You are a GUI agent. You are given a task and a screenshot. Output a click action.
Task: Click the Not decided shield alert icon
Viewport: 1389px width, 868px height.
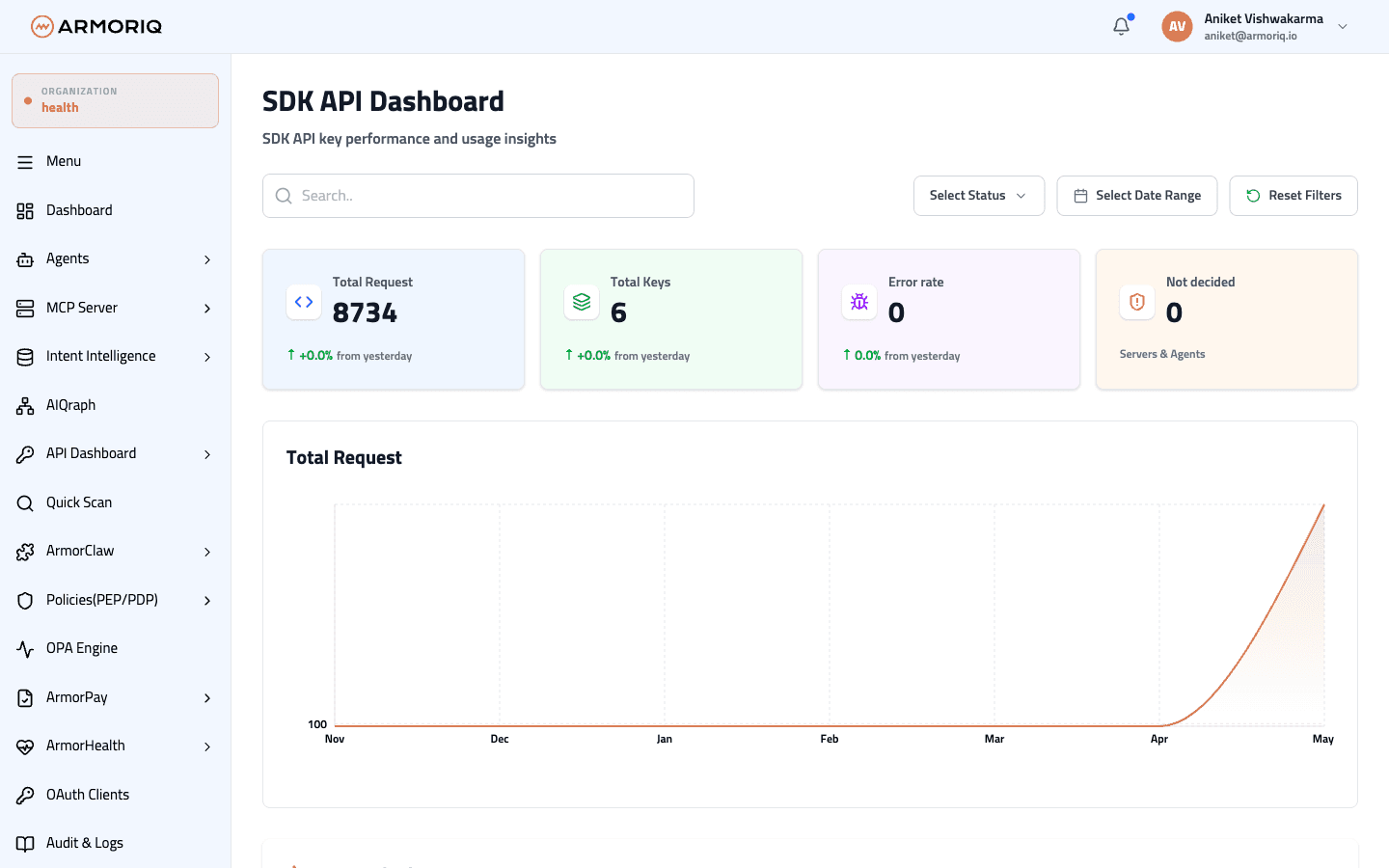point(1137,302)
